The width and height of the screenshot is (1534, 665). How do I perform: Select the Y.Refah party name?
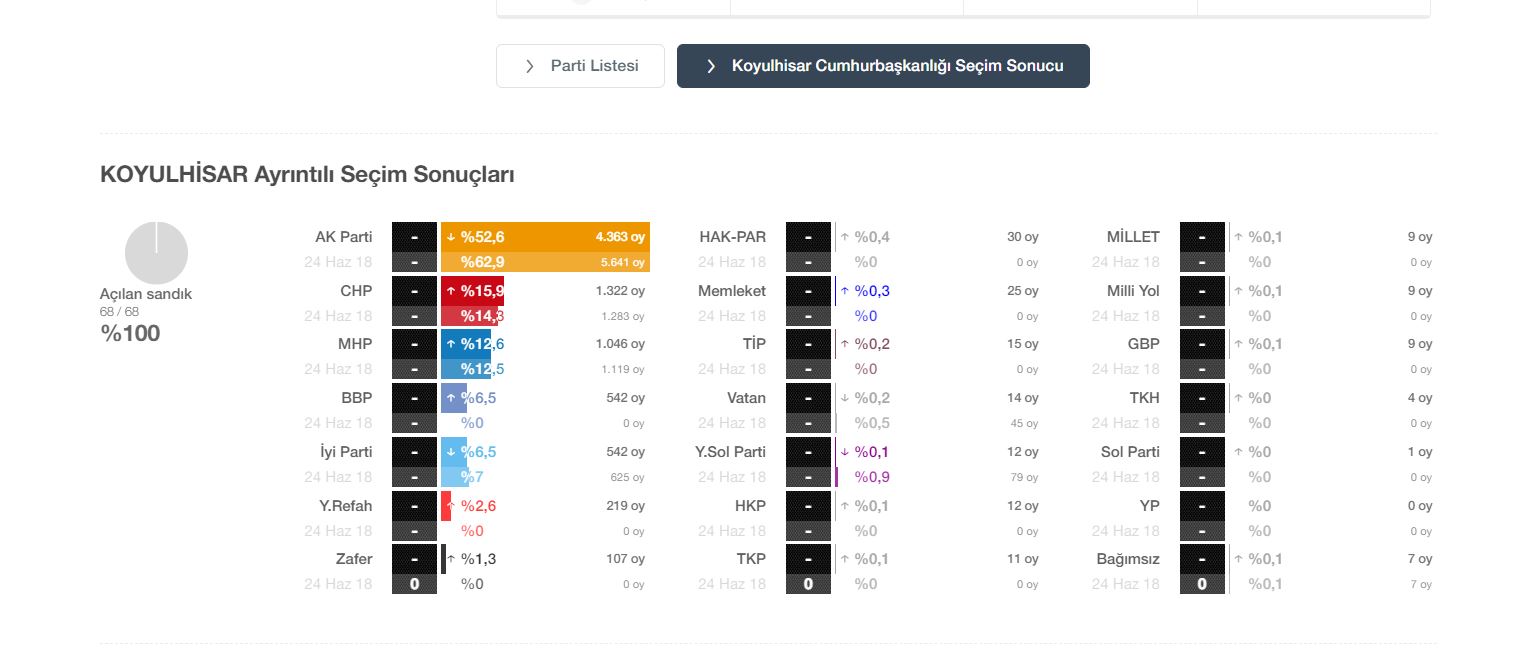pos(346,506)
